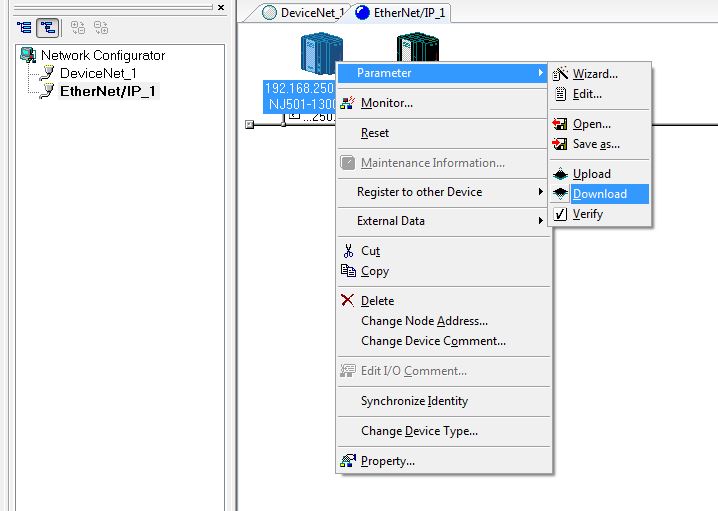Click the Wizard wand icon
The width and height of the screenshot is (718, 511).
[x=560, y=74]
